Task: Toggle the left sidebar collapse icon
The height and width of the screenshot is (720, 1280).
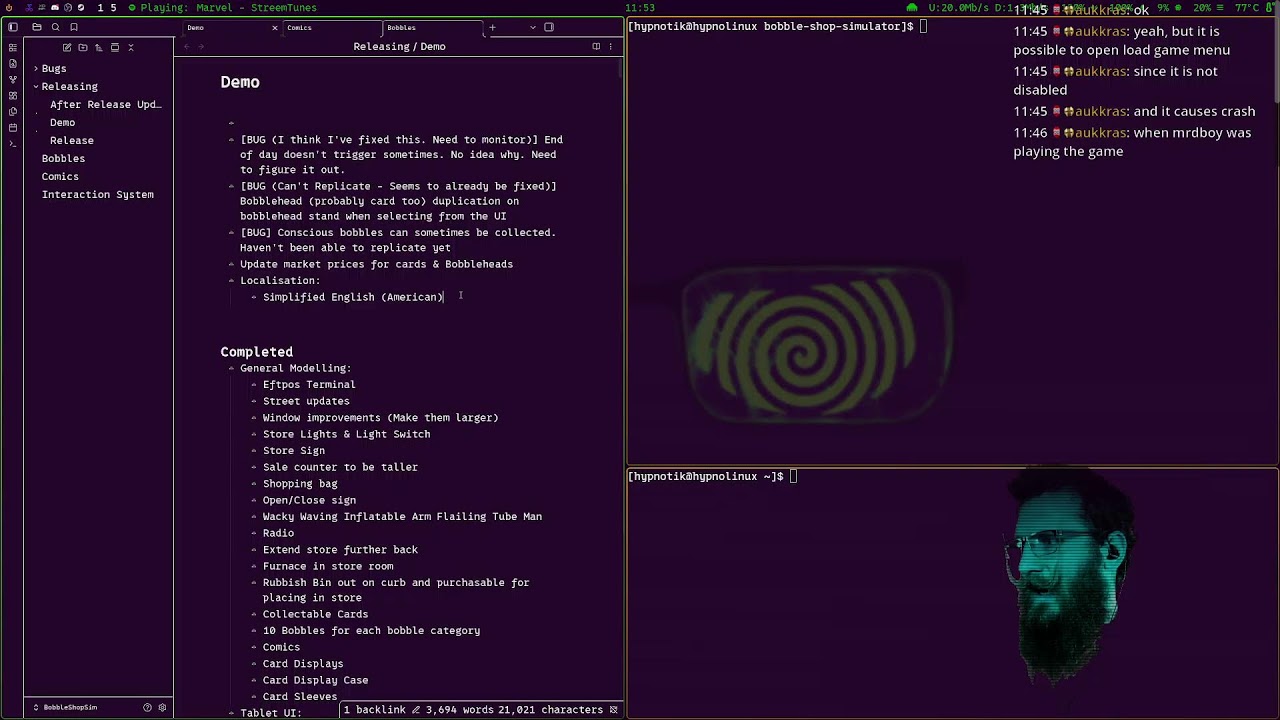Action: pos(12,27)
